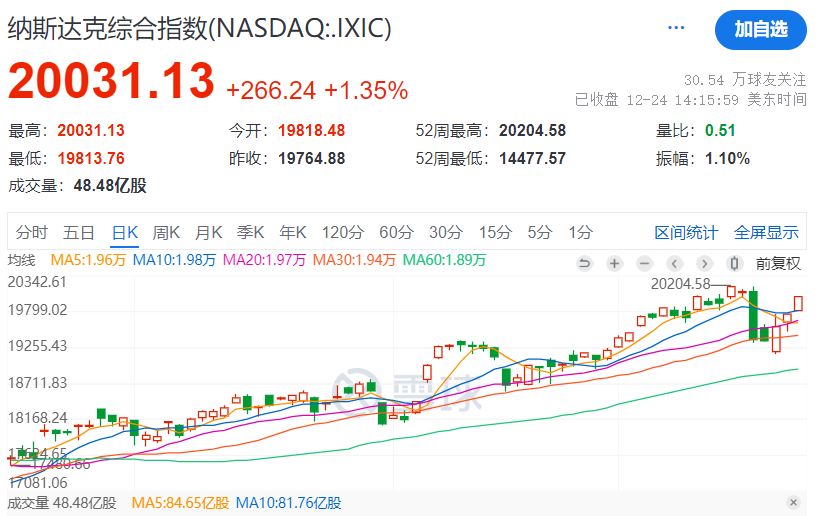Toggle the candlestick style icon
The width and height of the screenshot is (819, 516).
[735, 264]
